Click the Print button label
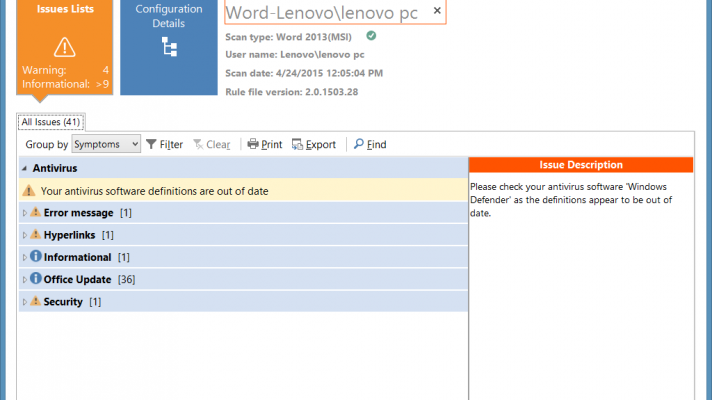Viewport: 712px width, 400px height. [272, 144]
